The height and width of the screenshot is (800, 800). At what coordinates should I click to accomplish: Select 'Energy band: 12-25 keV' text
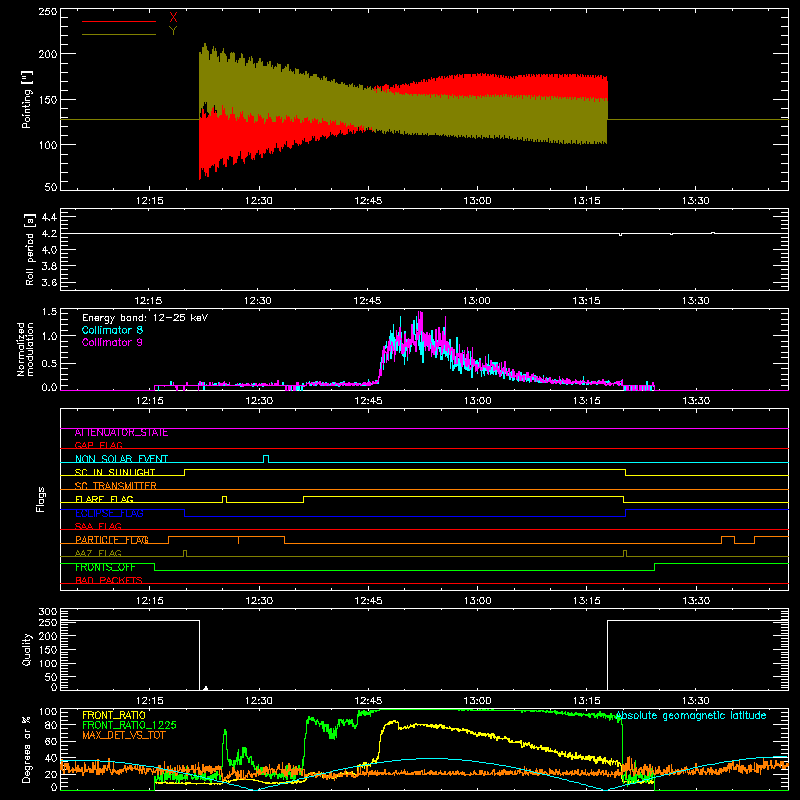click(145, 318)
